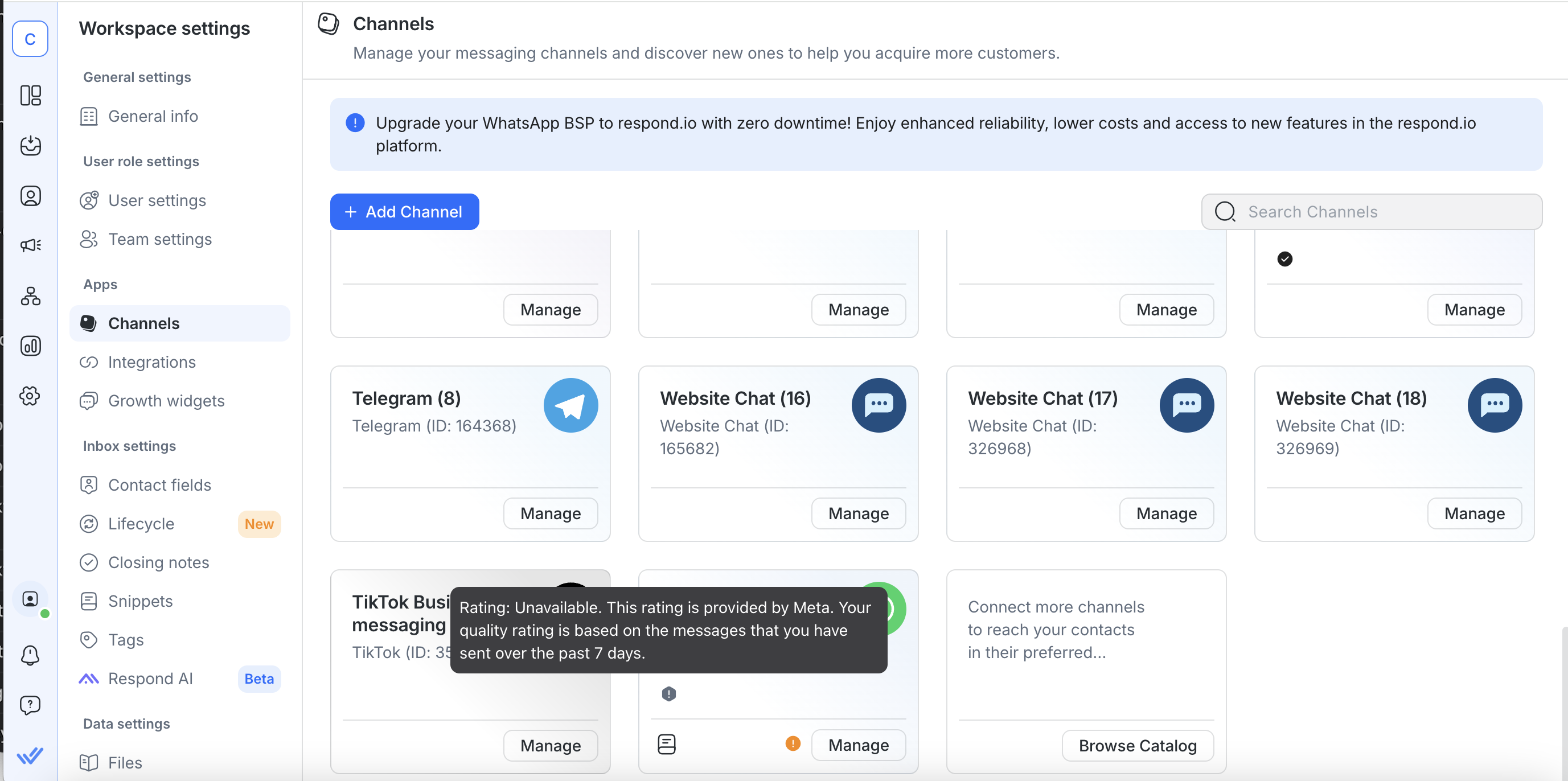Click Browse Catalog button
The height and width of the screenshot is (781, 1568).
tap(1137, 745)
